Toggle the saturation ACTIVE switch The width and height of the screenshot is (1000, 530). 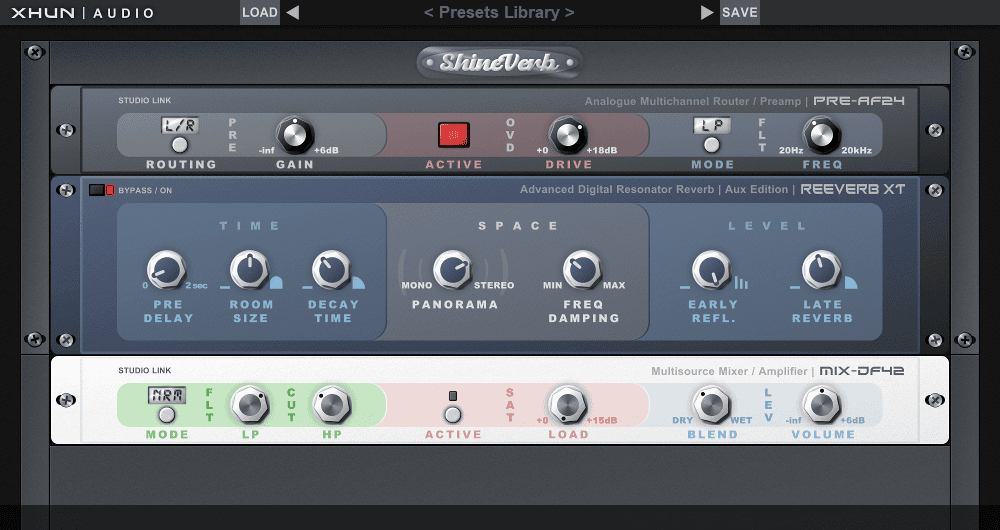pos(453,413)
